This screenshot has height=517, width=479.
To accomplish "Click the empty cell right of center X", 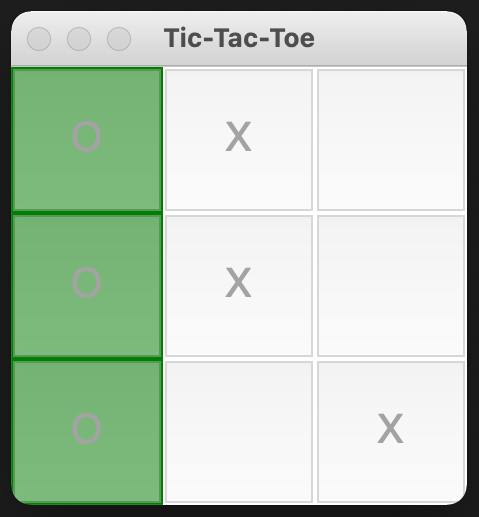I will (x=391, y=286).
